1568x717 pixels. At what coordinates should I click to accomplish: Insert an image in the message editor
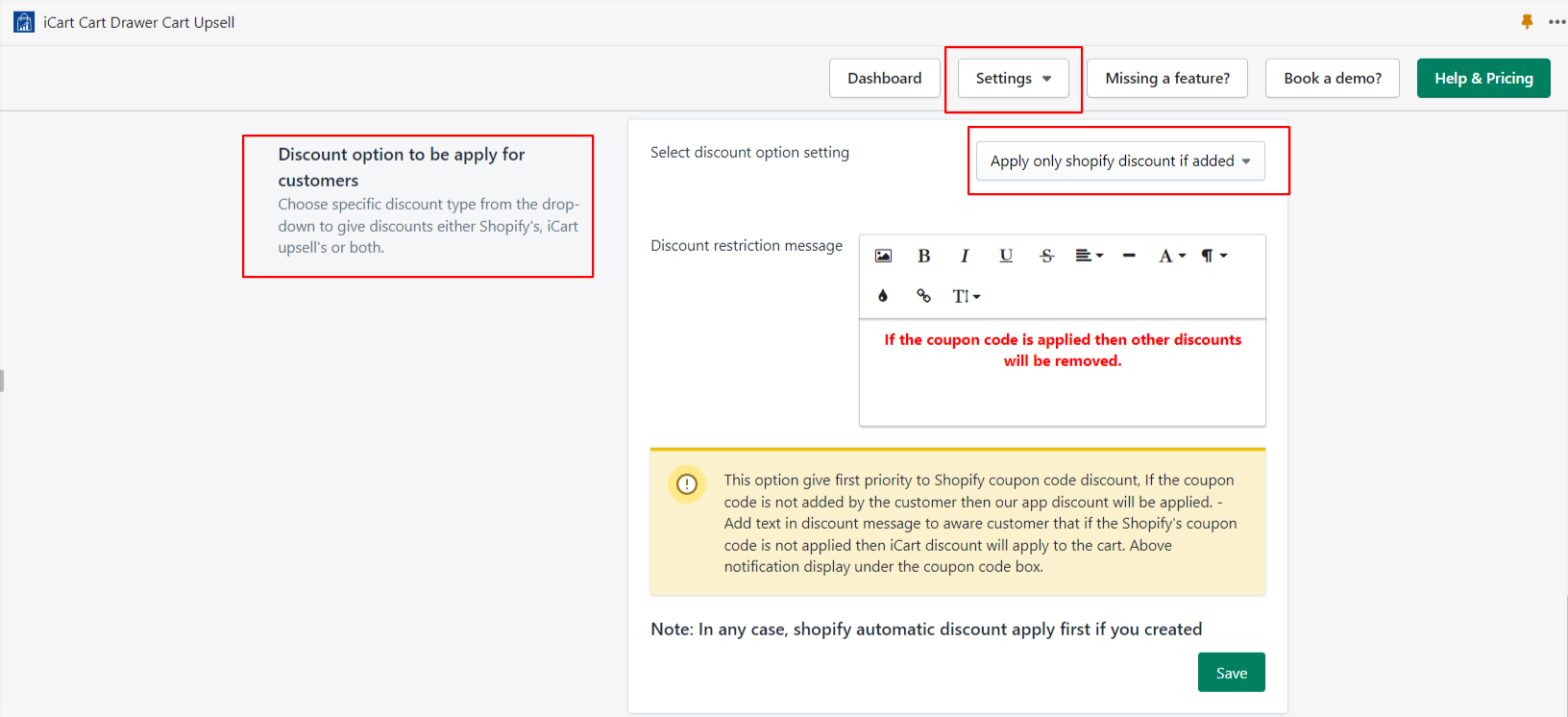(x=883, y=256)
